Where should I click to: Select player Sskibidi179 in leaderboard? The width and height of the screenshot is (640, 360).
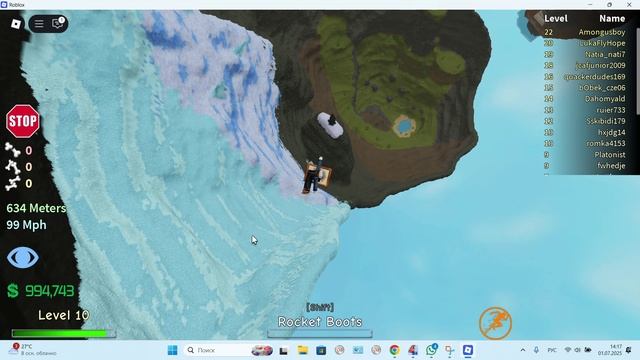pyautogui.click(x=606, y=121)
